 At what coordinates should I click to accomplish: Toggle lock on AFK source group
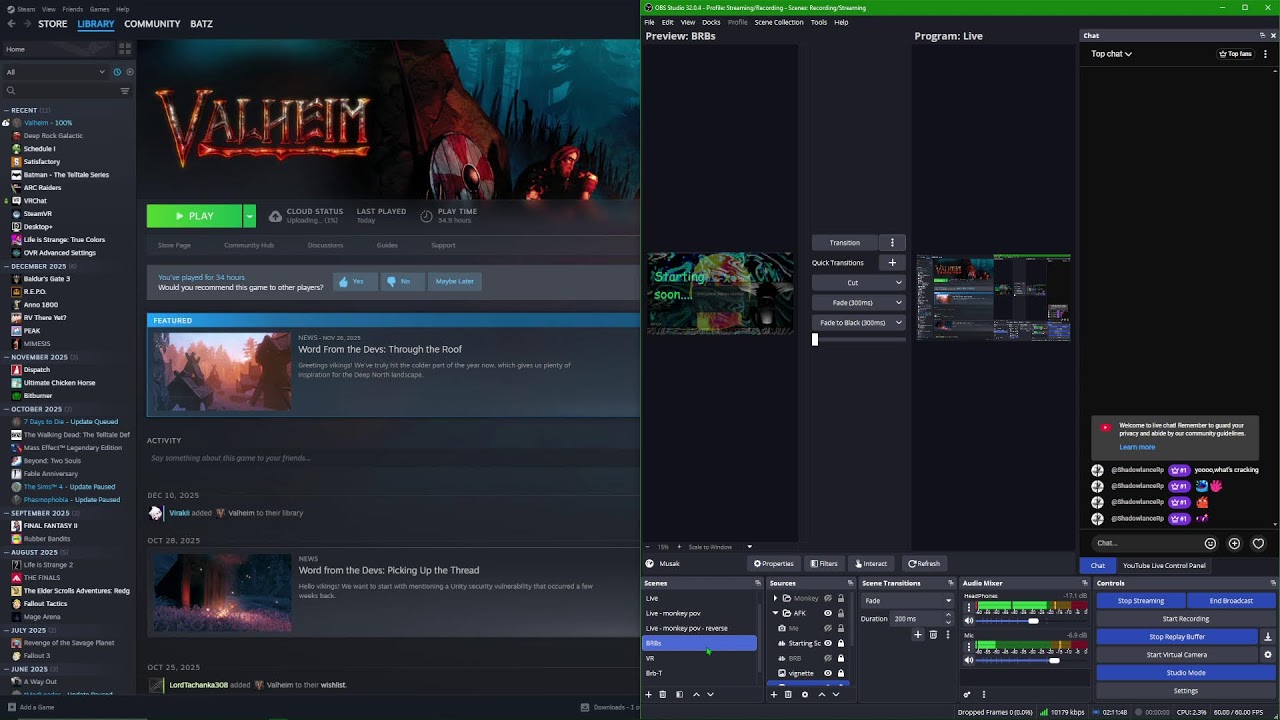pyautogui.click(x=841, y=613)
